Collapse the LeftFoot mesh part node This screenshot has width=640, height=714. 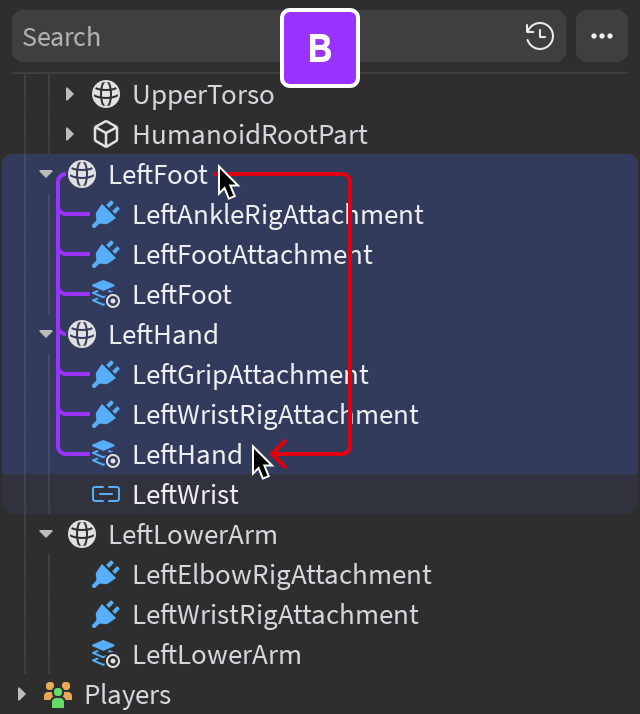coord(45,174)
